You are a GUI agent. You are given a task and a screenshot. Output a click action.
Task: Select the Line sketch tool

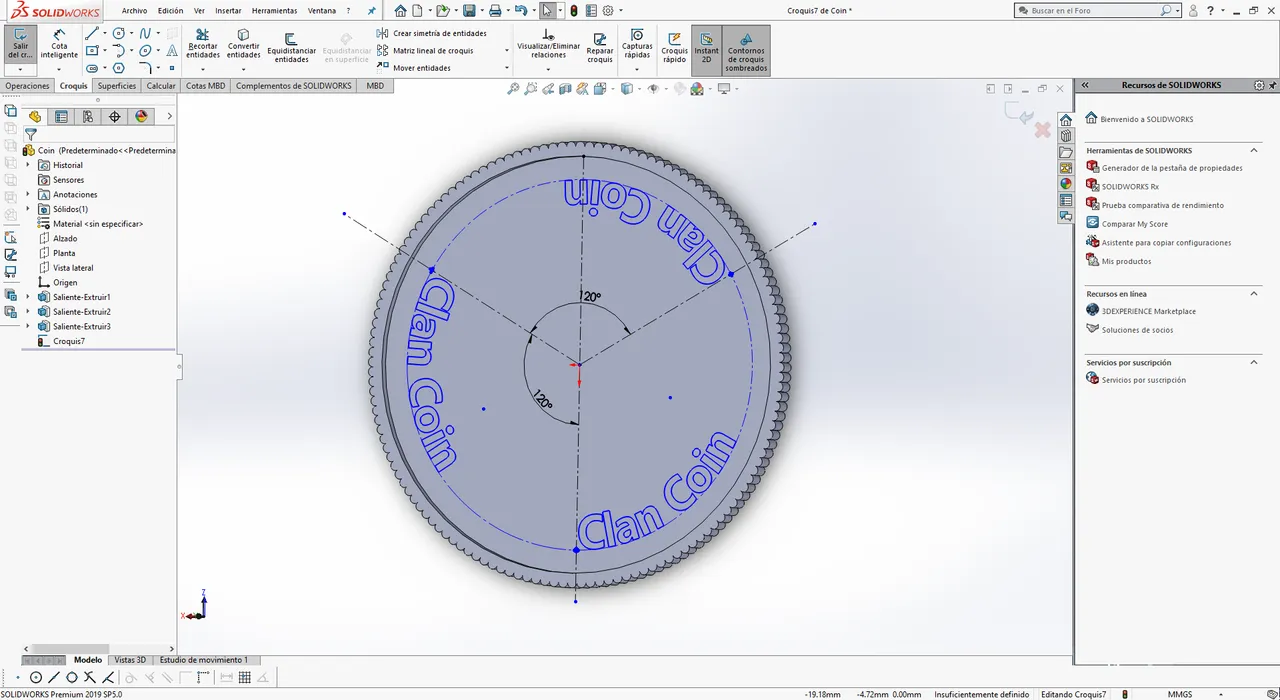91,34
